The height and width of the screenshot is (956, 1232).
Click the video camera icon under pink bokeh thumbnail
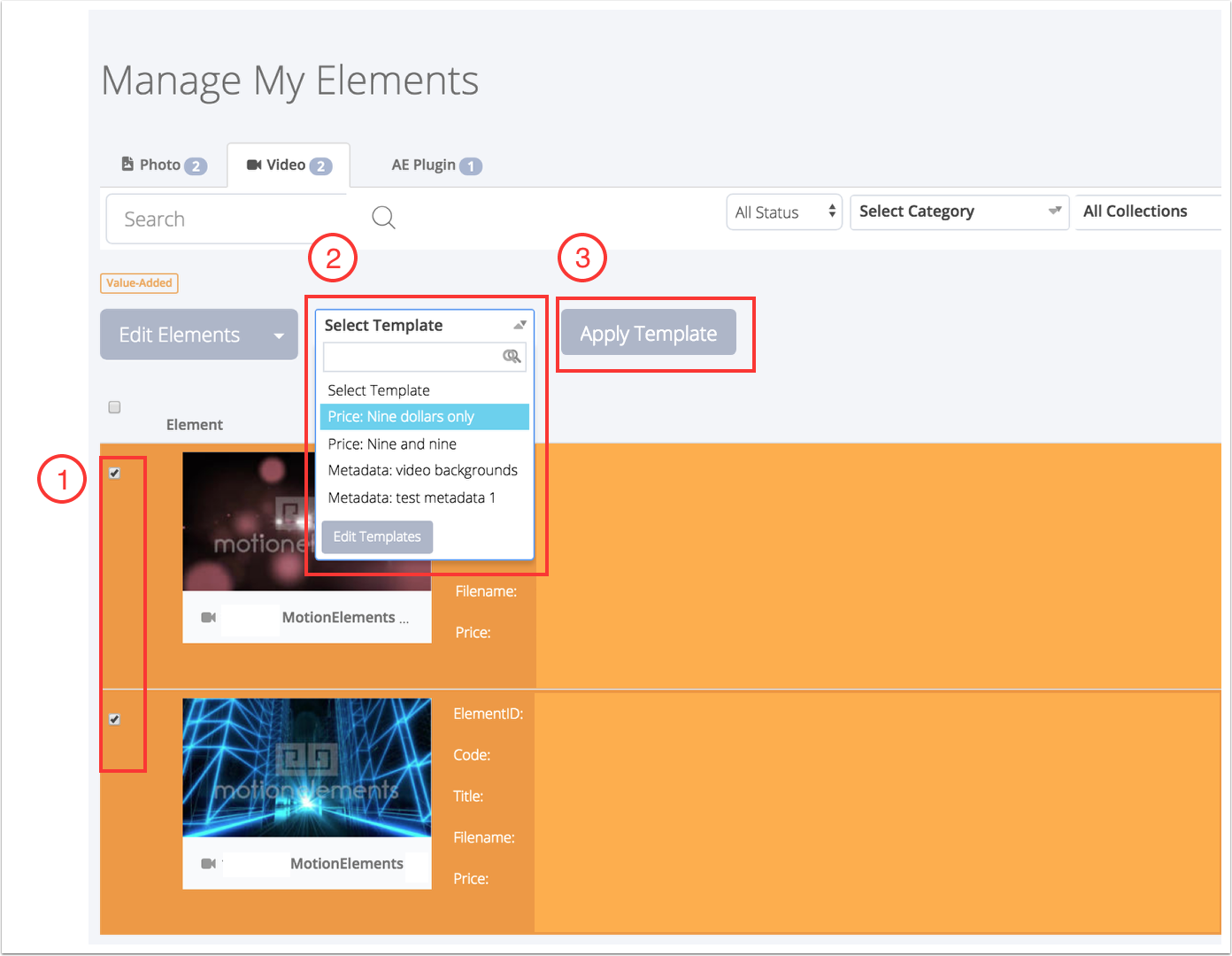(209, 617)
